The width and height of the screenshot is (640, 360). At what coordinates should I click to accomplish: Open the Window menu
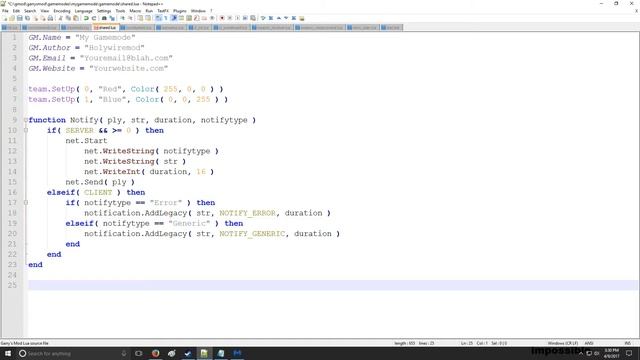(x=198, y=11)
